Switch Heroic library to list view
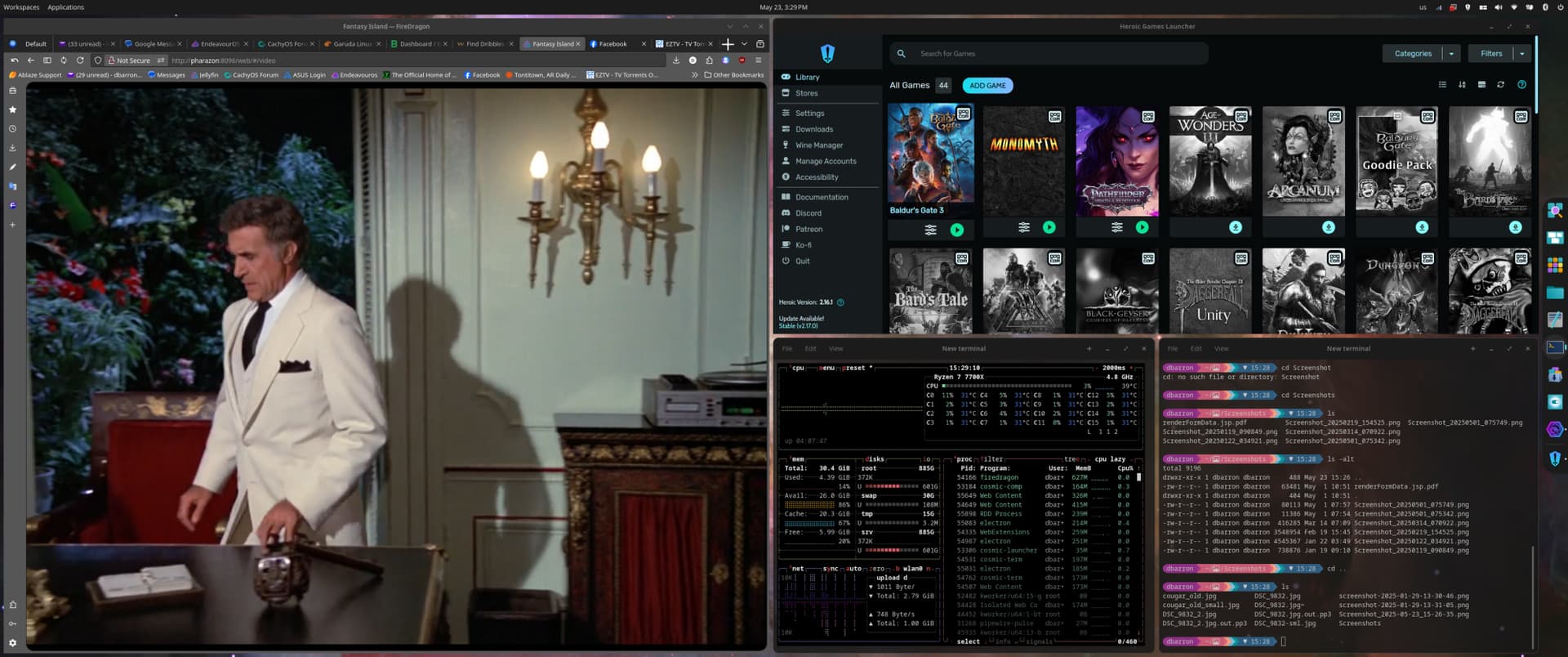The width and height of the screenshot is (1568, 657). 1442,85
